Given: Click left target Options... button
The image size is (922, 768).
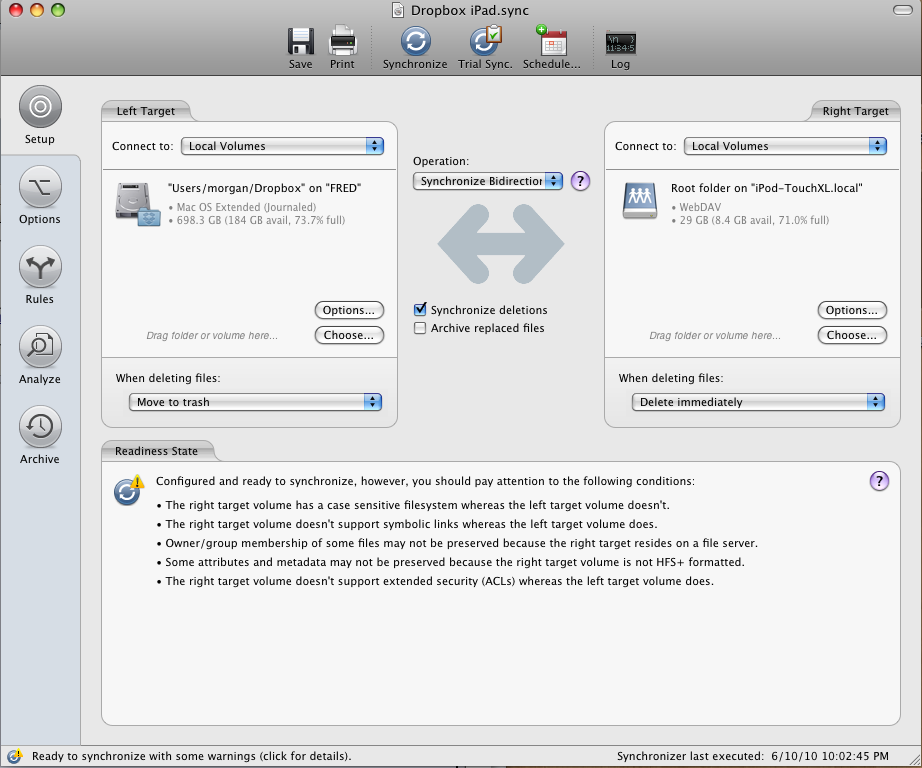Looking at the screenshot, I should 349,310.
